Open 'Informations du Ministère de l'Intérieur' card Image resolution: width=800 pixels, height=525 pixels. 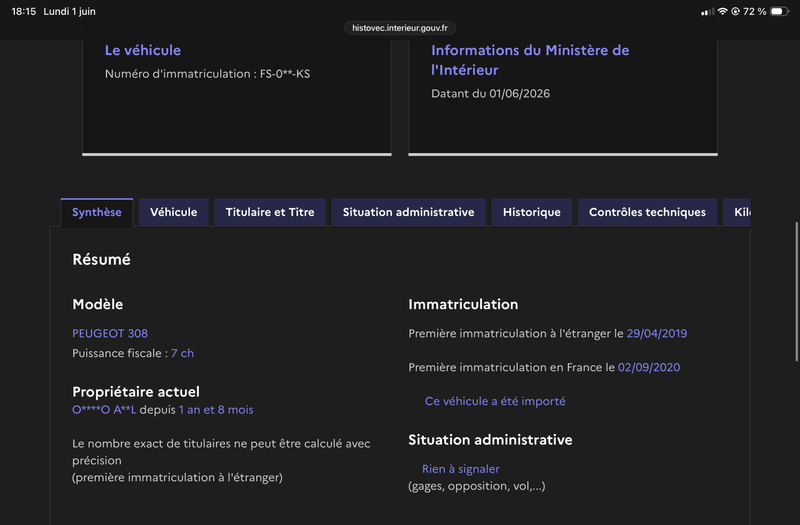pos(530,60)
